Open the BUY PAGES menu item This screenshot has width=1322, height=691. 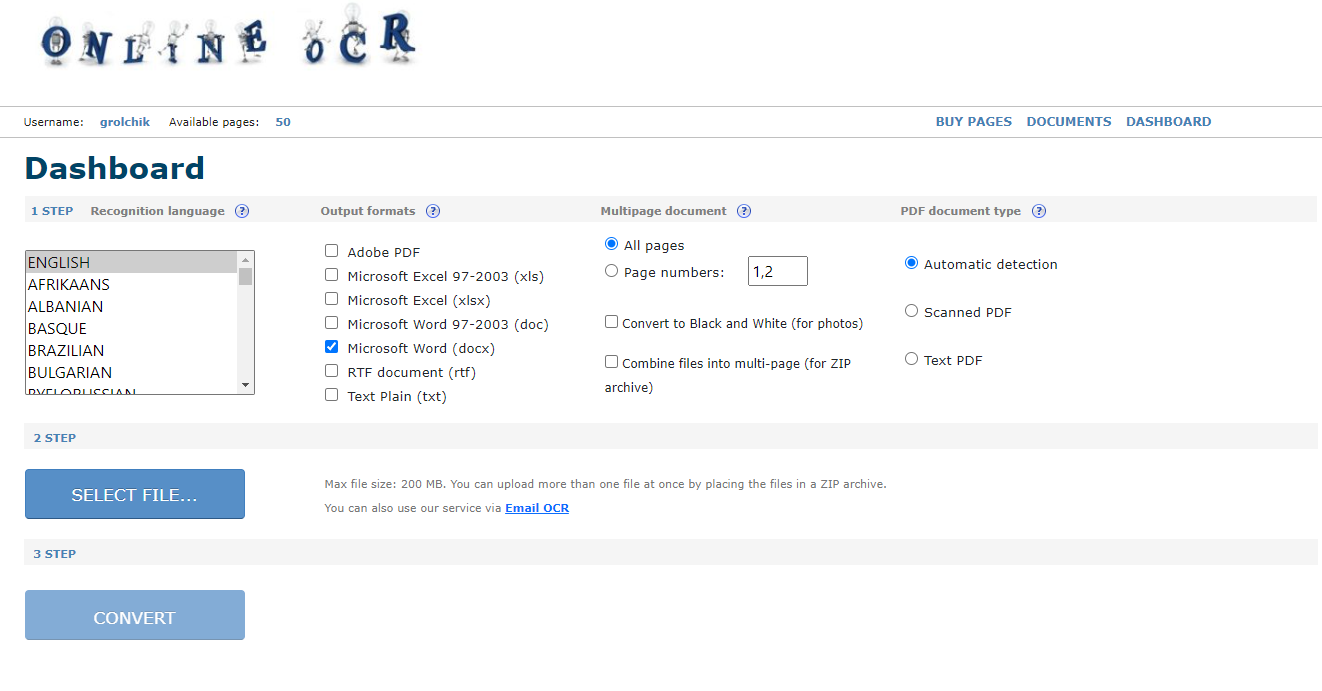(x=974, y=122)
